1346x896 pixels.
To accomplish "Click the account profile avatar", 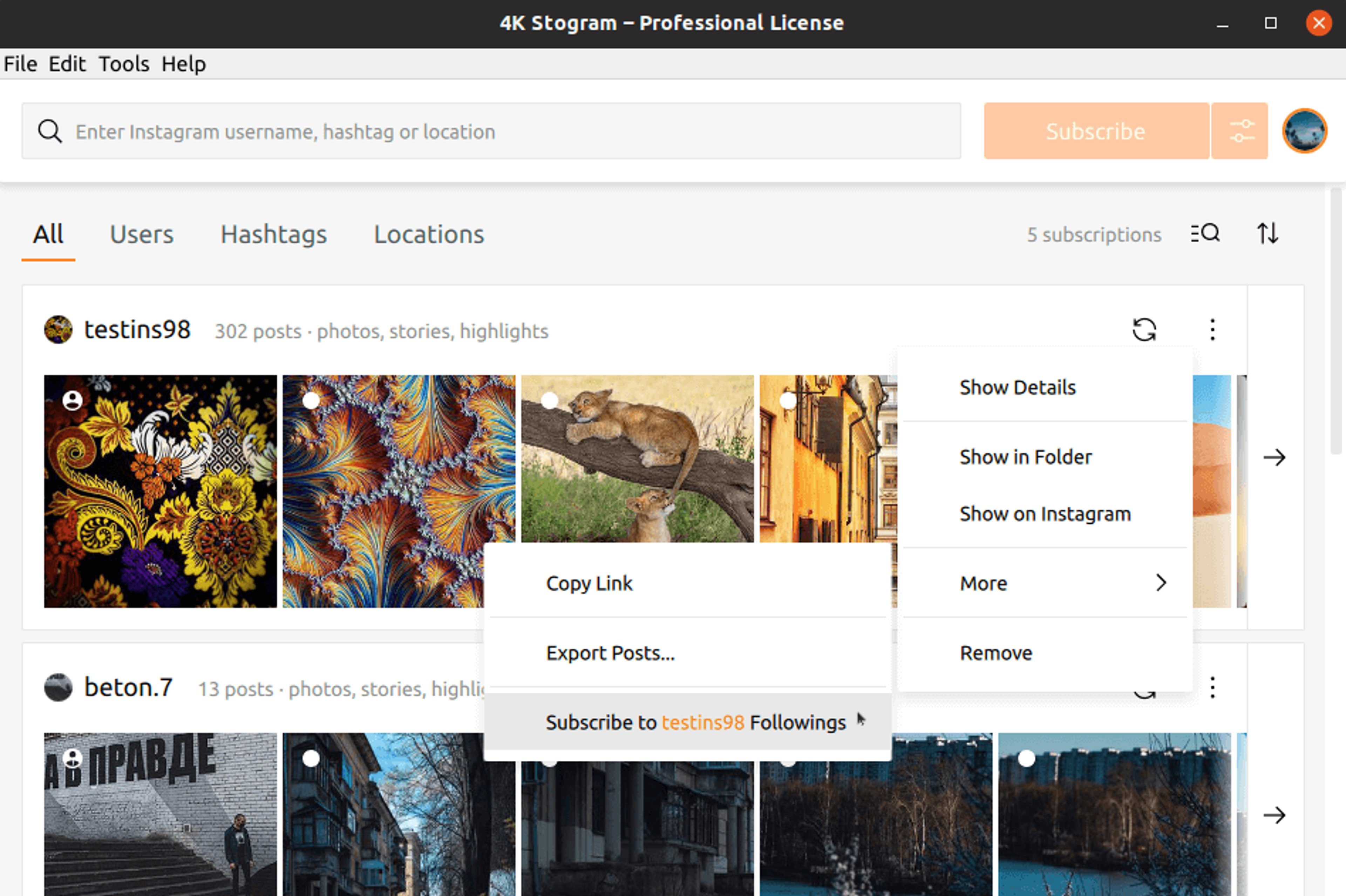I will click(1304, 131).
